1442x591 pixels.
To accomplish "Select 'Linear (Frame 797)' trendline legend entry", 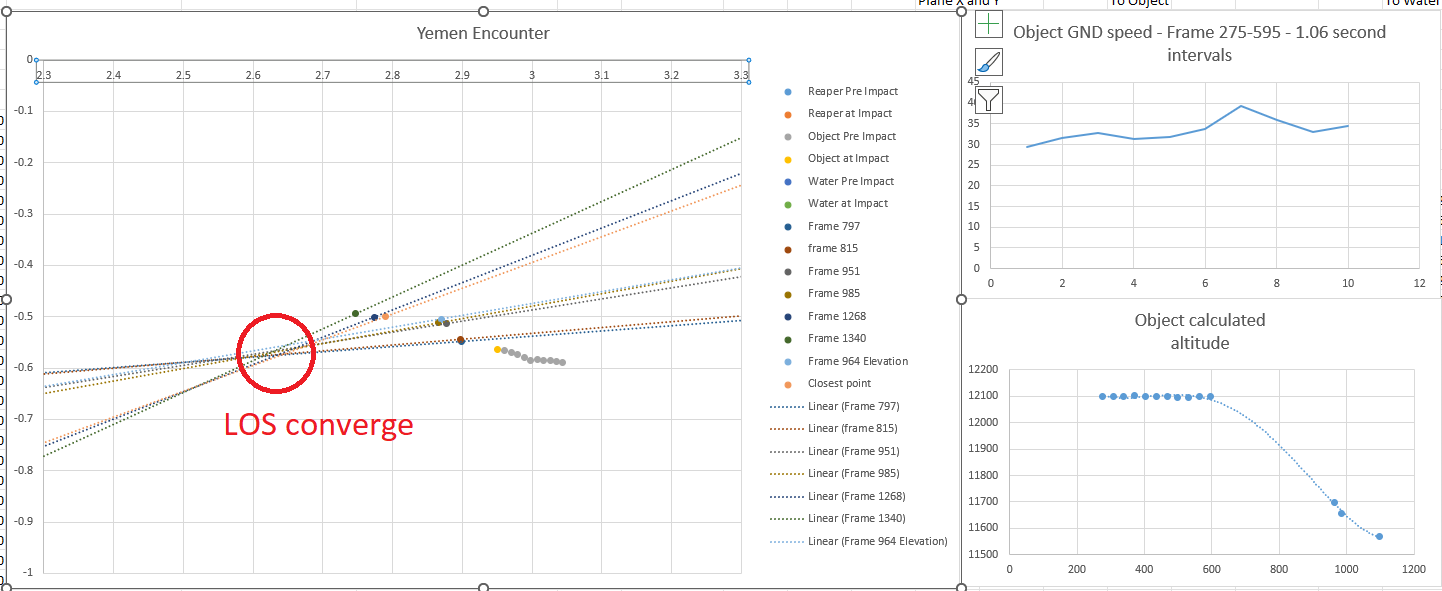I will [x=853, y=406].
